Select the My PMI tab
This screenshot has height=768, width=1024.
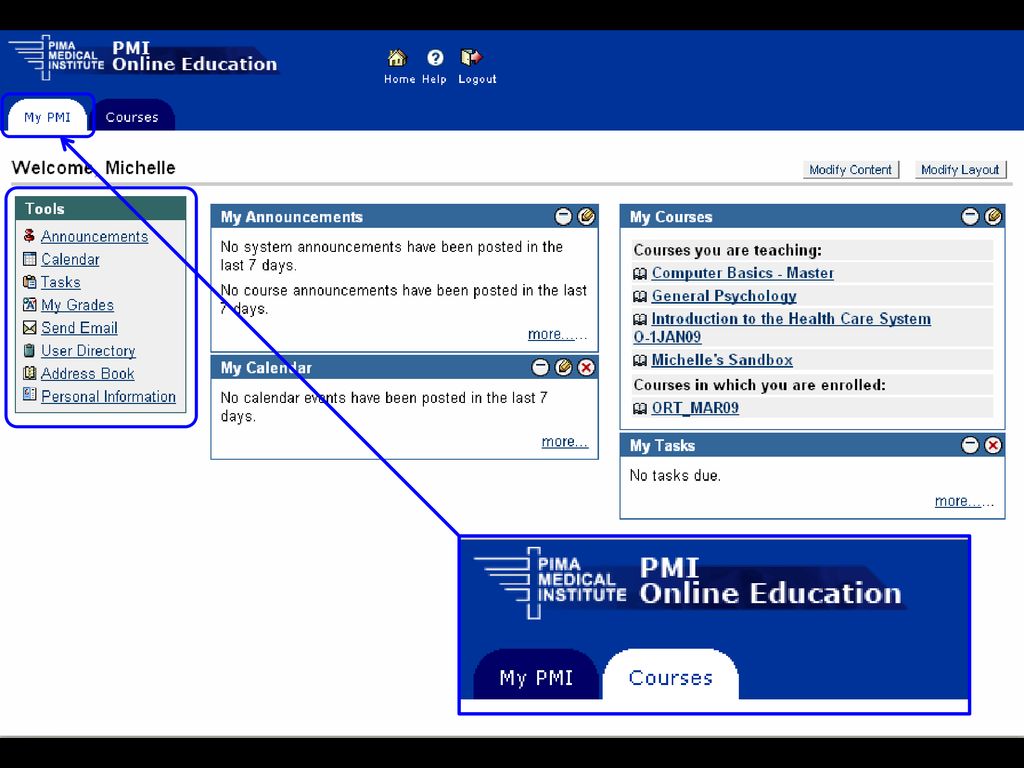click(47, 116)
